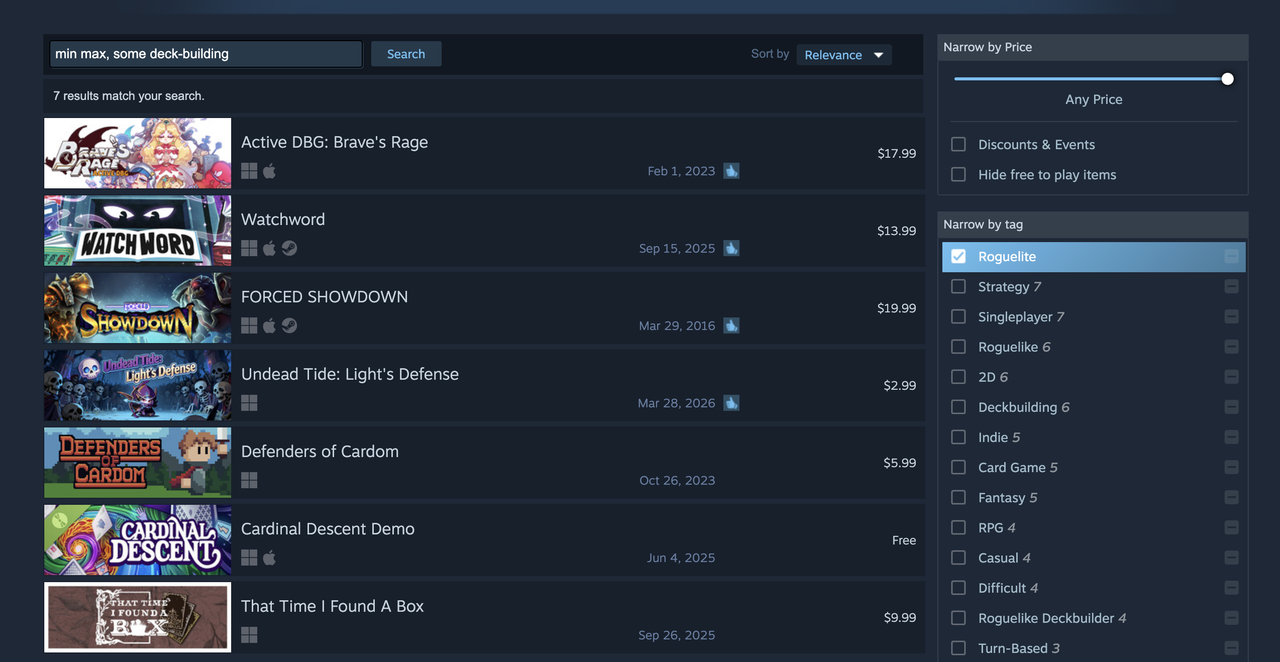This screenshot has width=1280, height=662.
Task: Exclude the Strategy tag with its minus icon
Action: point(1231,287)
